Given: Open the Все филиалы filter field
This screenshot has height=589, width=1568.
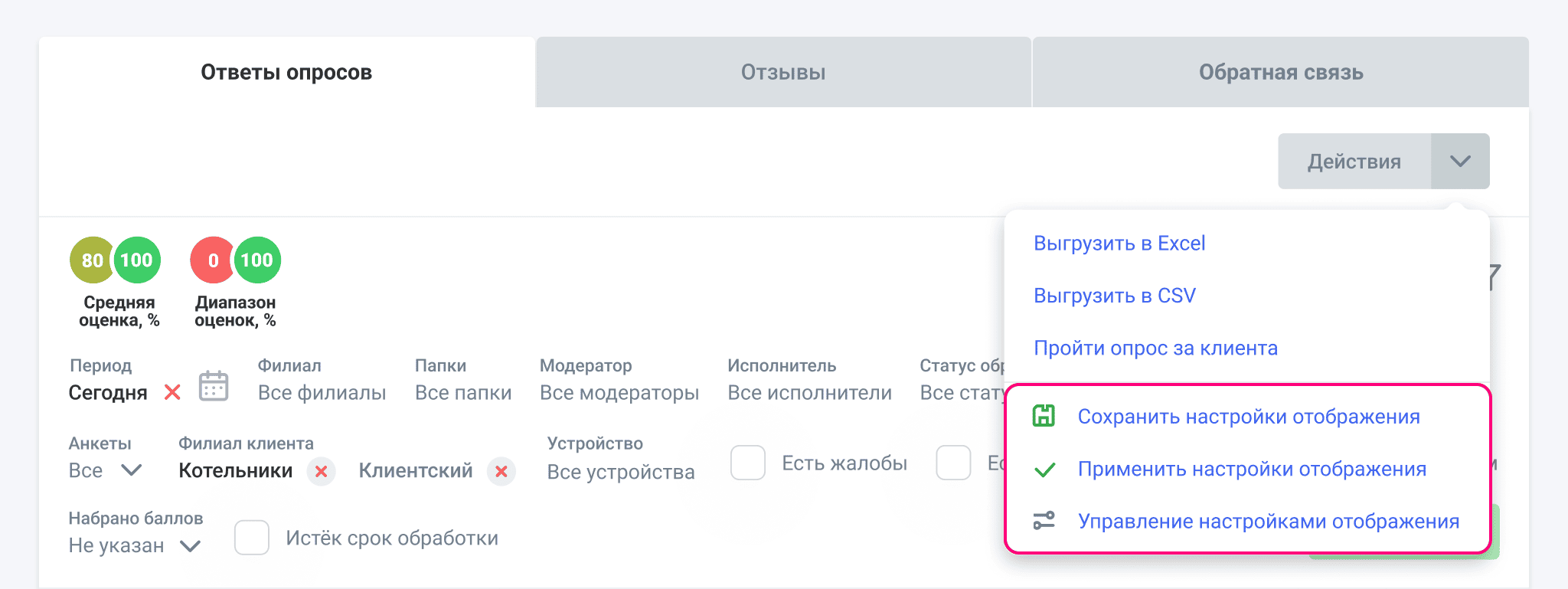Looking at the screenshot, I should [x=322, y=393].
